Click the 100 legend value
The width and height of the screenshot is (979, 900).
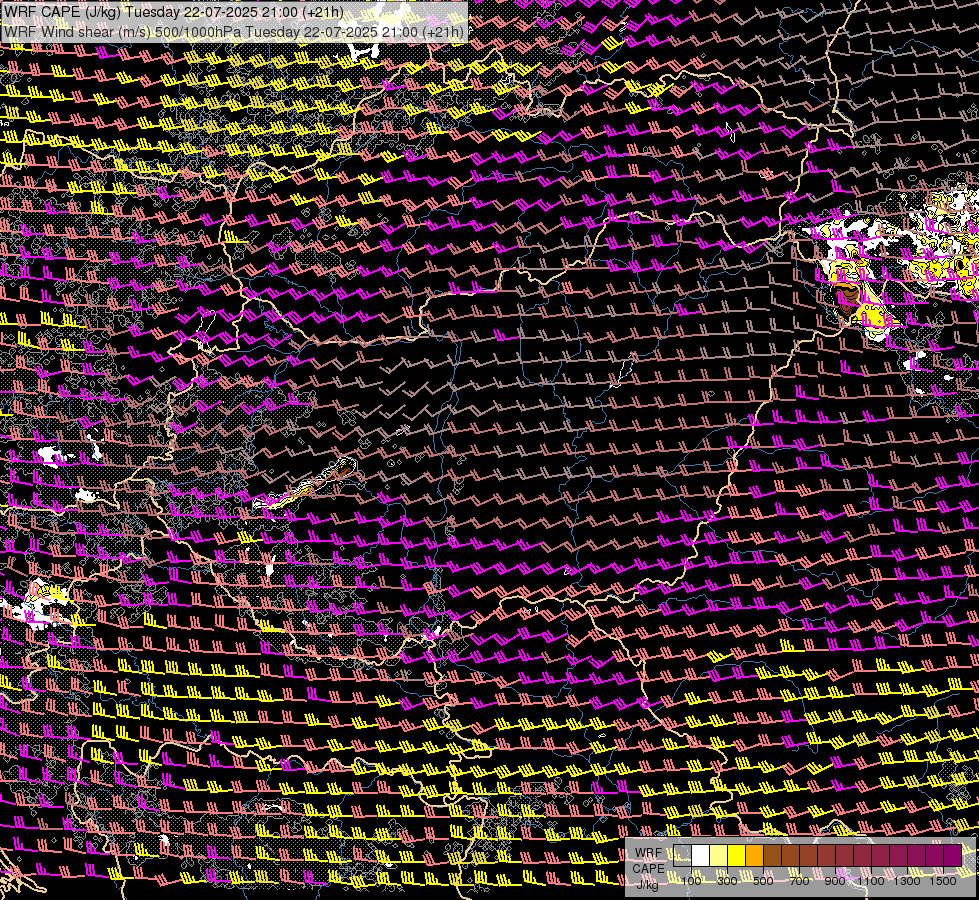[691, 881]
